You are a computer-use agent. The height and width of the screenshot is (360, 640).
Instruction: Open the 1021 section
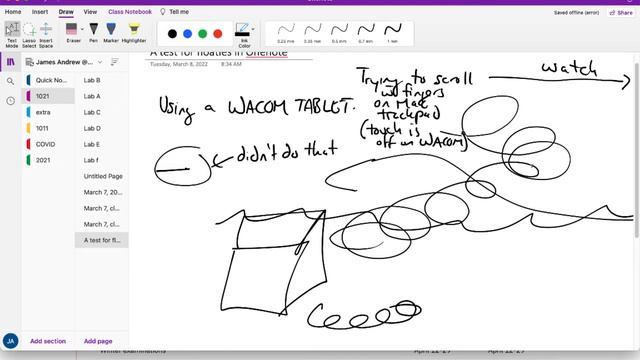[48, 96]
